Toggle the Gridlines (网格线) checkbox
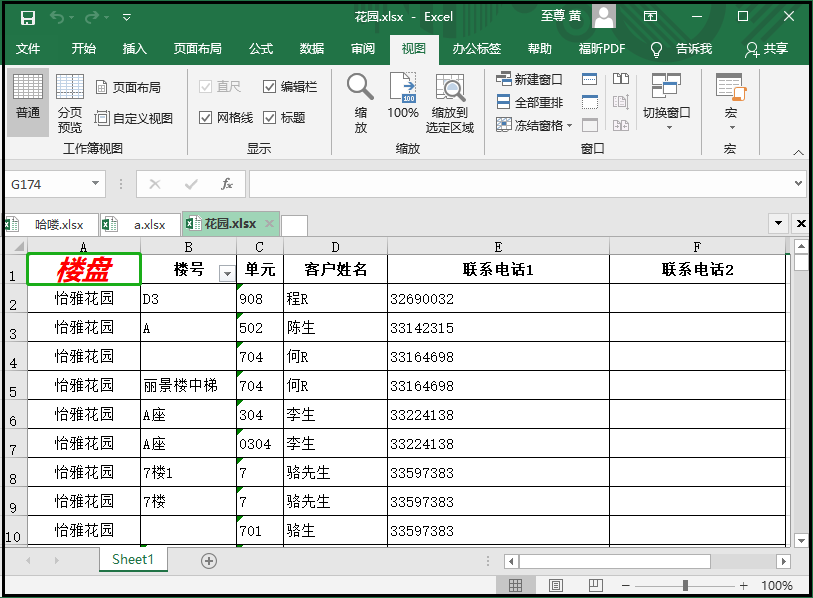This screenshot has height=598, width=813. pyautogui.click(x=206, y=118)
